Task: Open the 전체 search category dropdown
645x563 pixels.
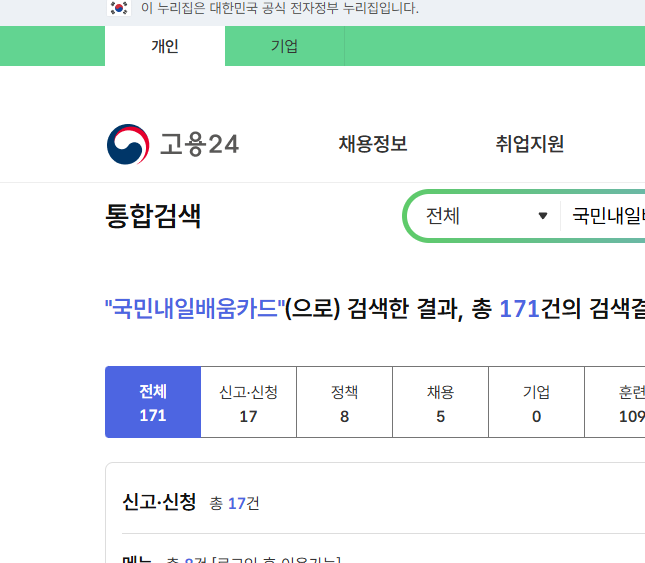Action: pyautogui.click(x=486, y=216)
